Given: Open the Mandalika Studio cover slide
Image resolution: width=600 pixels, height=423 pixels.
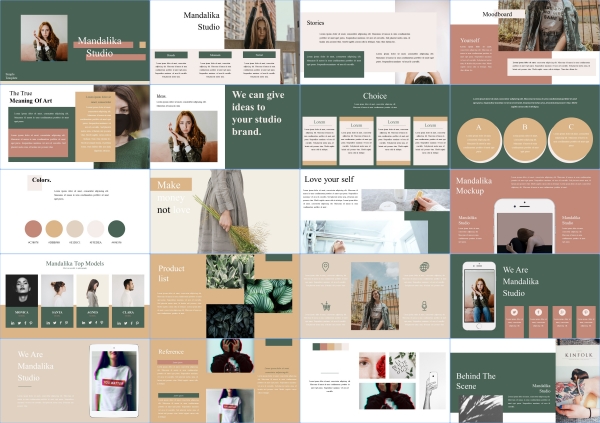Looking at the screenshot, I should (x=75, y=42).
